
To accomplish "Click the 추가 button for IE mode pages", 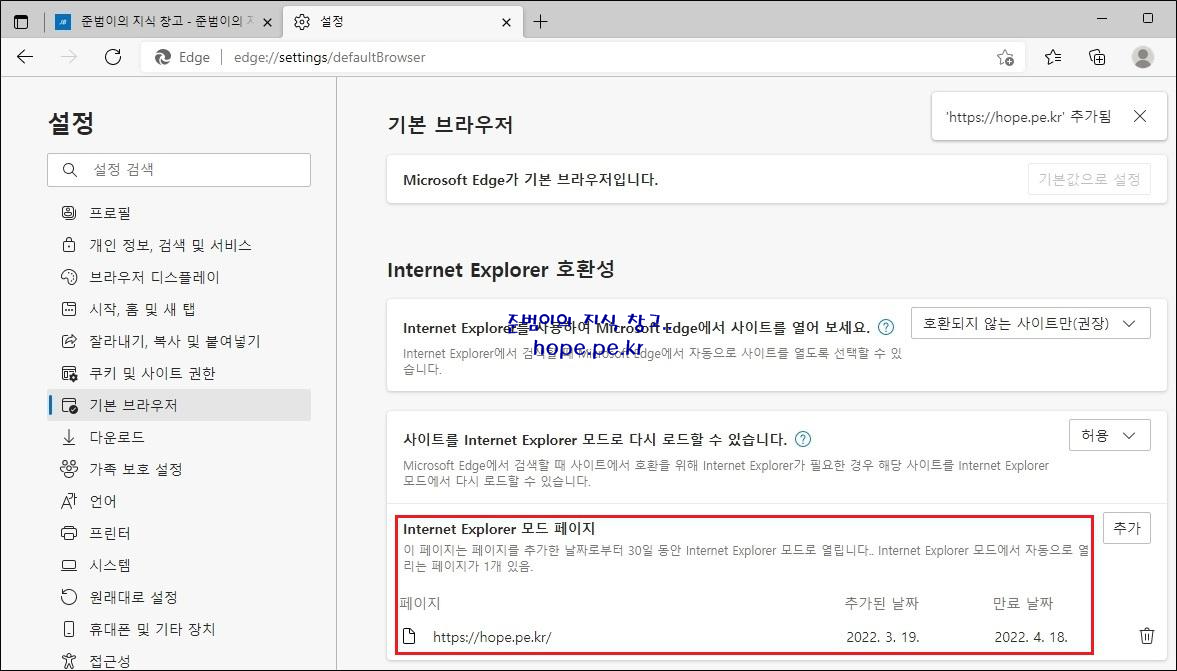I will click(1127, 528).
